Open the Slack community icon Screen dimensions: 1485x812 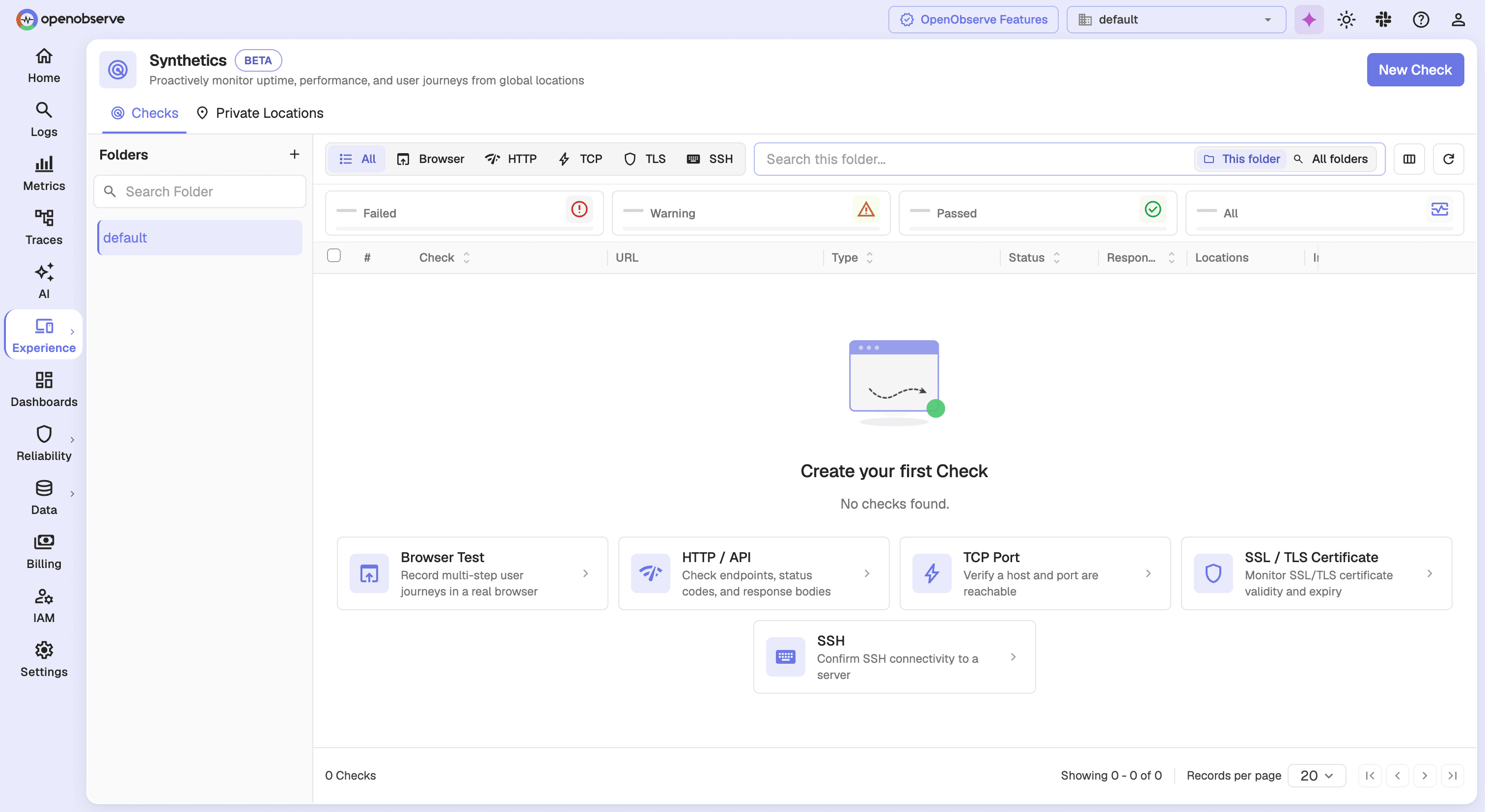pos(1383,20)
